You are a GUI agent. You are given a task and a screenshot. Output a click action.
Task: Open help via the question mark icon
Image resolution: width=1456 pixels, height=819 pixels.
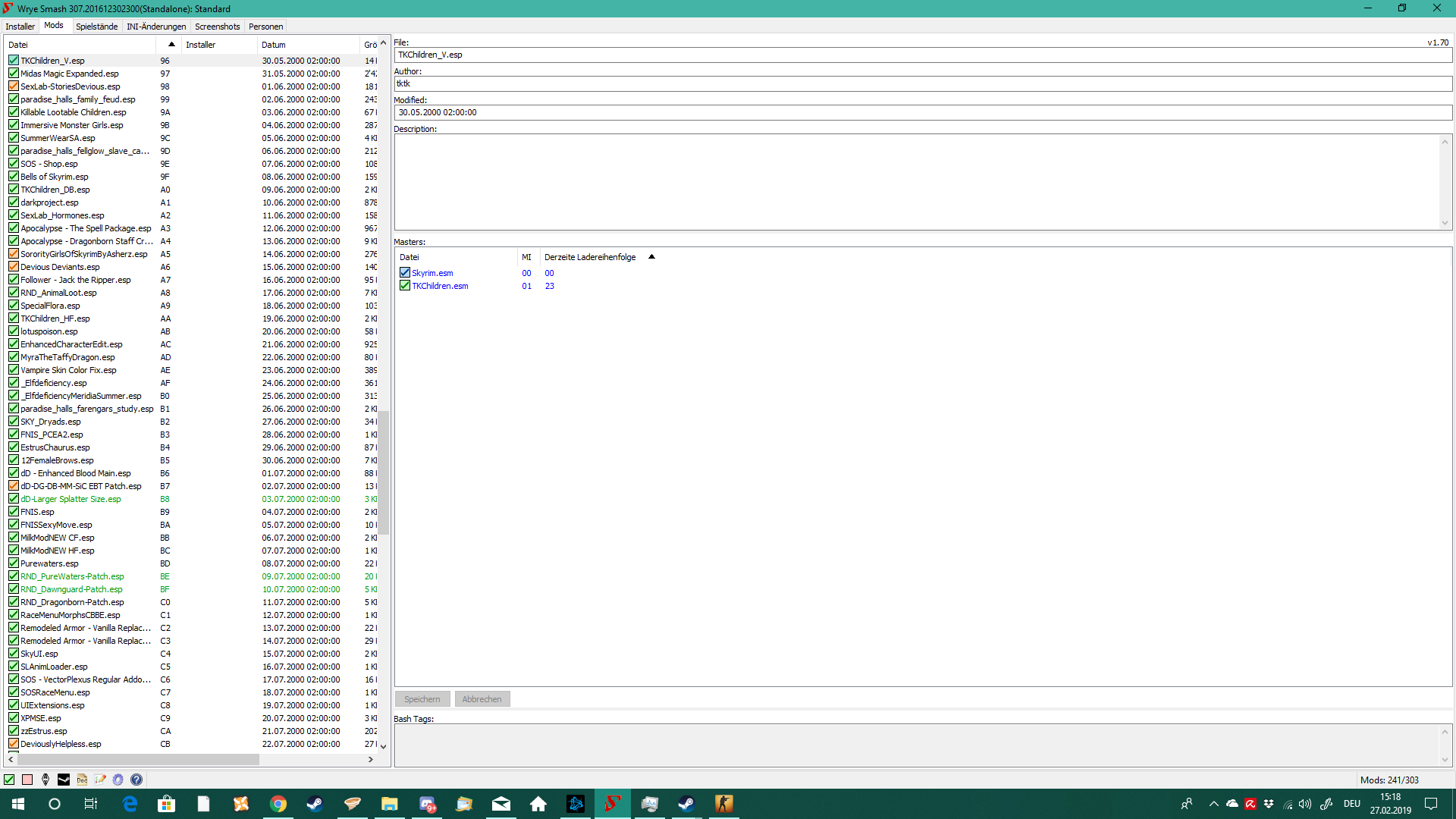click(x=136, y=780)
